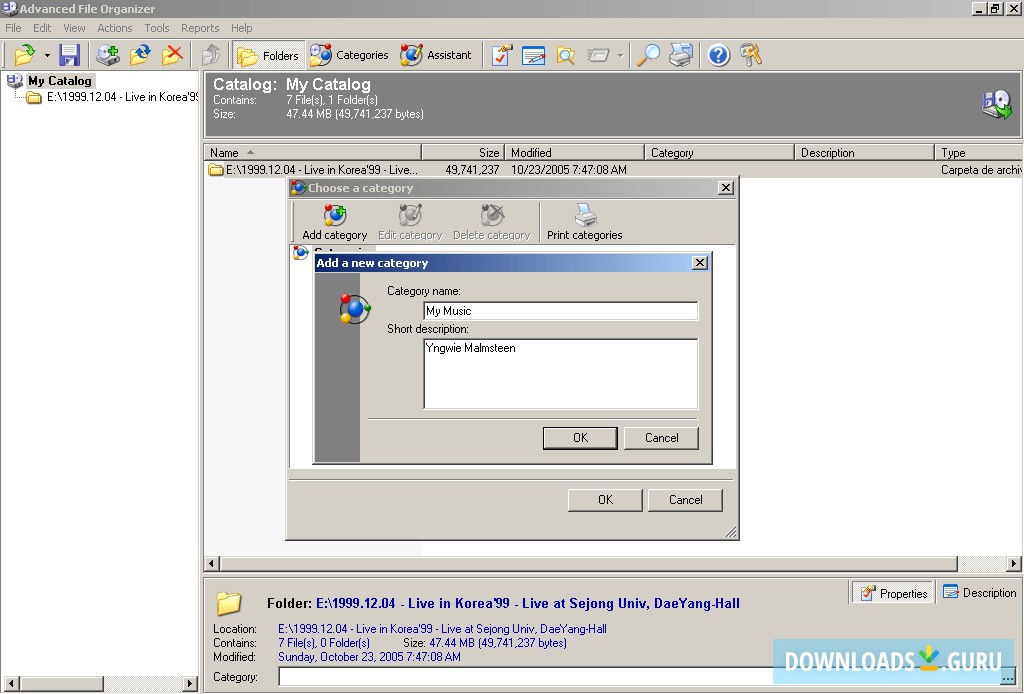Sort the file list by Name column
Viewport: 1024px width, 694px height.
point(313,153)
